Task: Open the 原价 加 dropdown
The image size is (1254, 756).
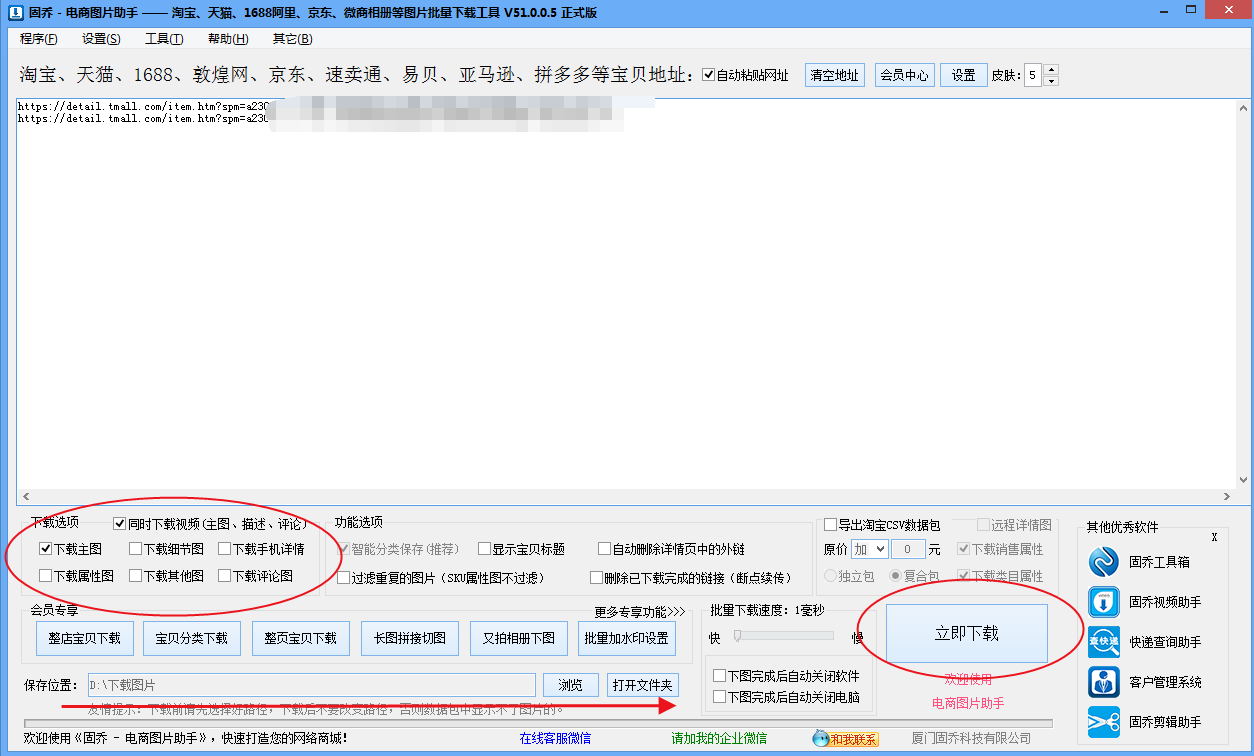Action: 868,549
